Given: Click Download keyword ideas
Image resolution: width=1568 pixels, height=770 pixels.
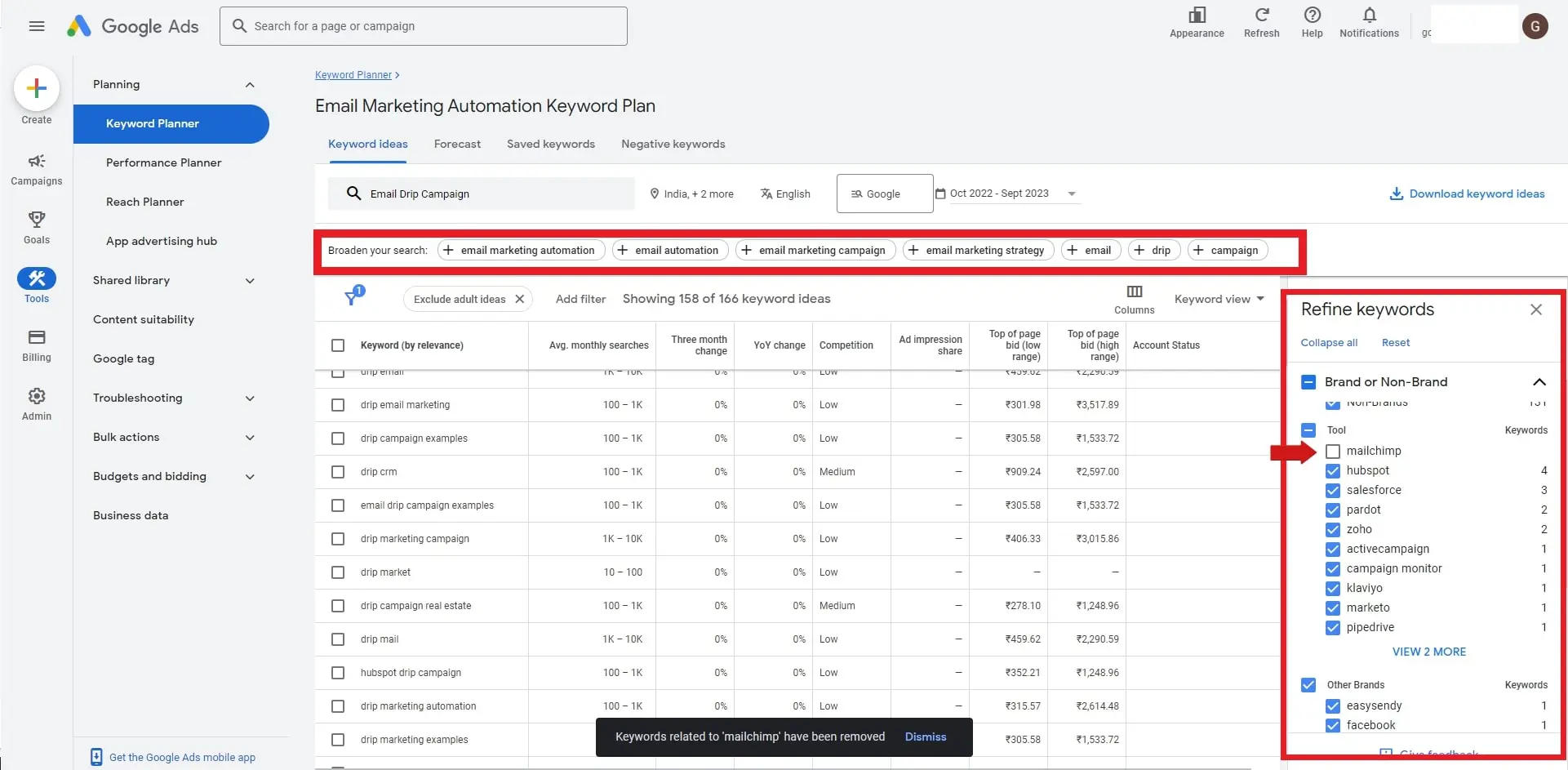Looking at the screenshot, I should click(1467, 194).
